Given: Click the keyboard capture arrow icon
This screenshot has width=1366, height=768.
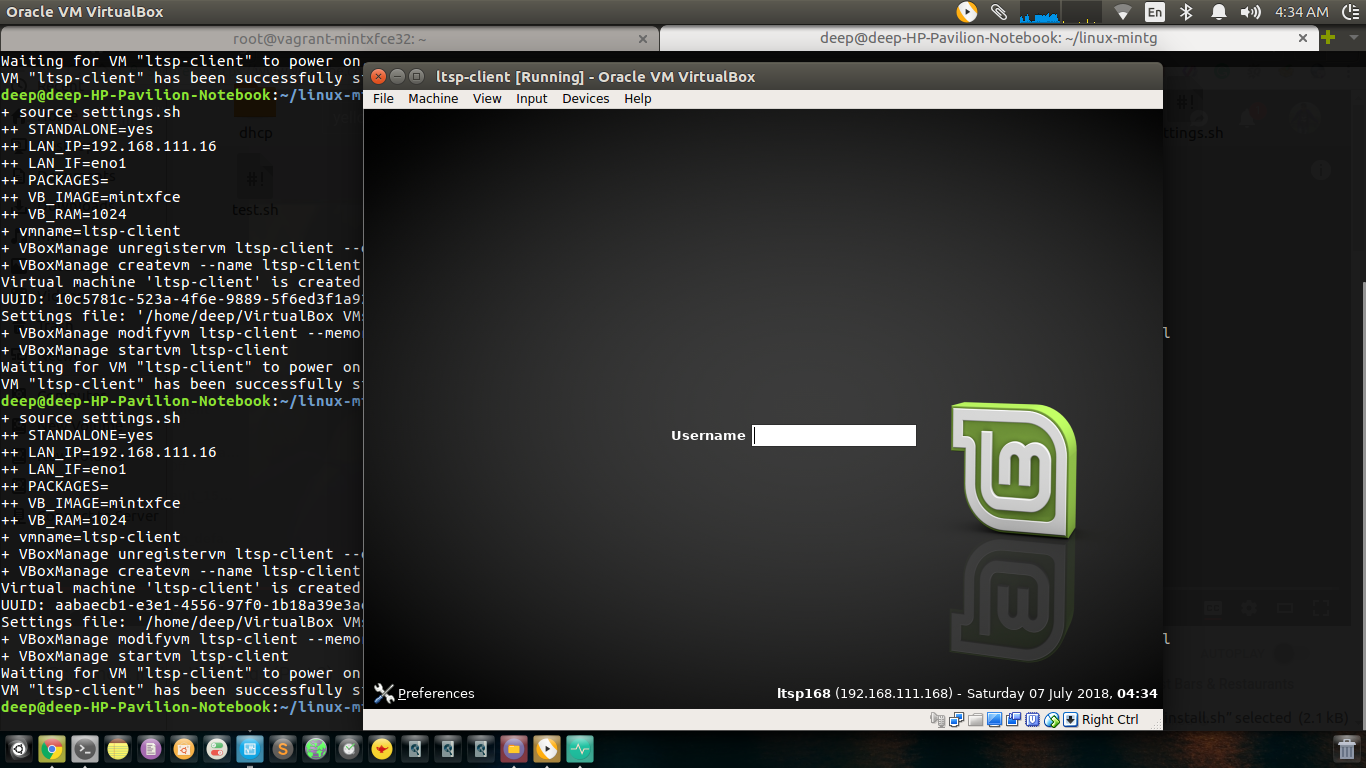Looking at the screenshot, I should tap(1070, 719).
